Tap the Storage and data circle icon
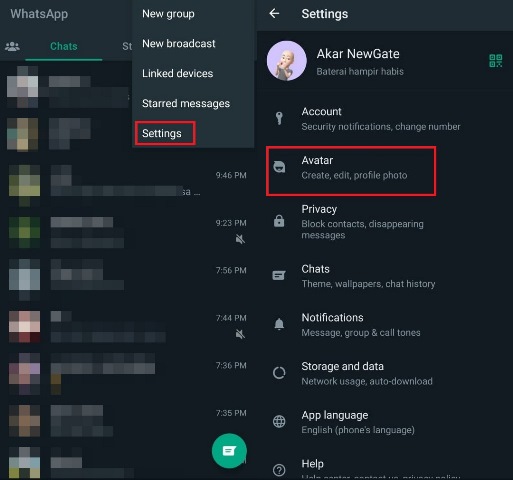 tap(279, 373)
